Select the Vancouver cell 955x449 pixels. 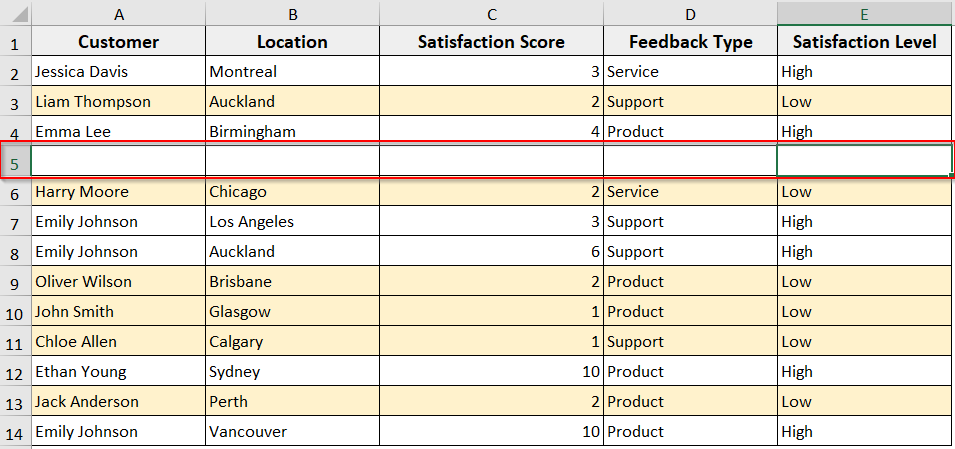coord(291,432)
